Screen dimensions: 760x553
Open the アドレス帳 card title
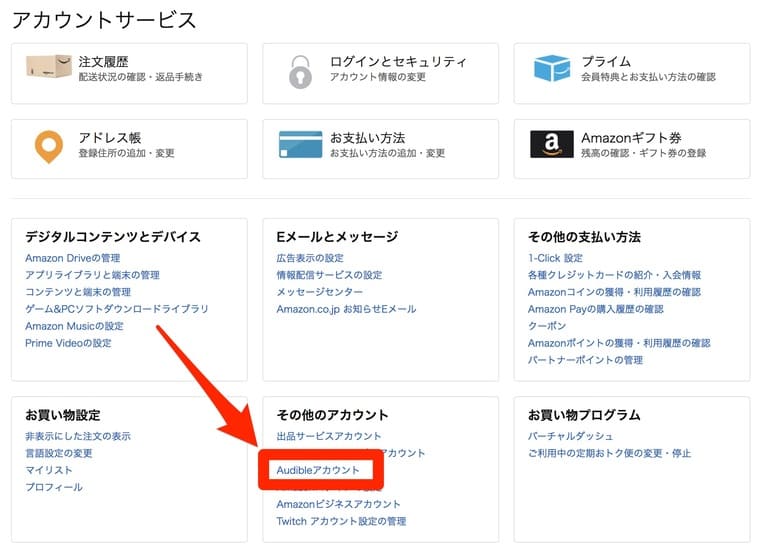110,138
